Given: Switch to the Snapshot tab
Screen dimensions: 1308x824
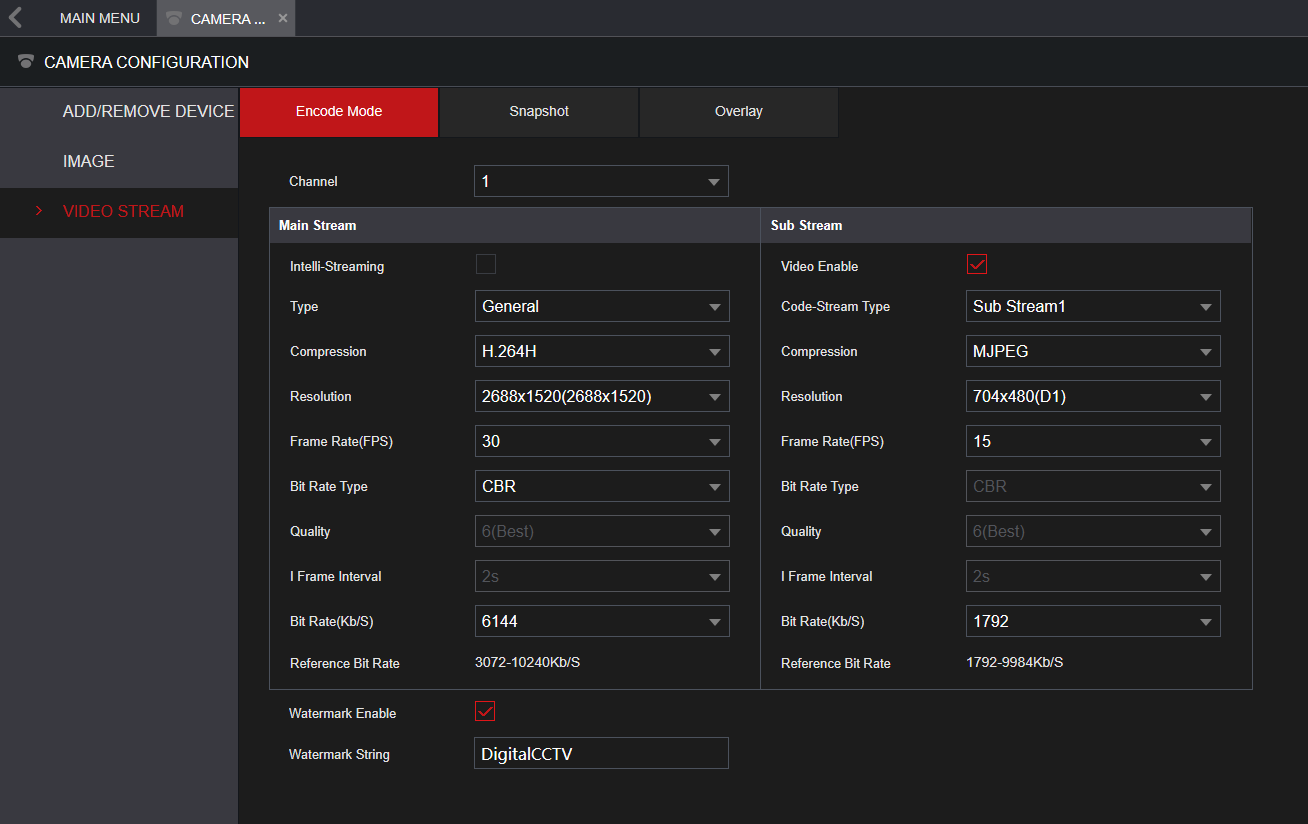Looking at the screenshot, I should [538, 112].
